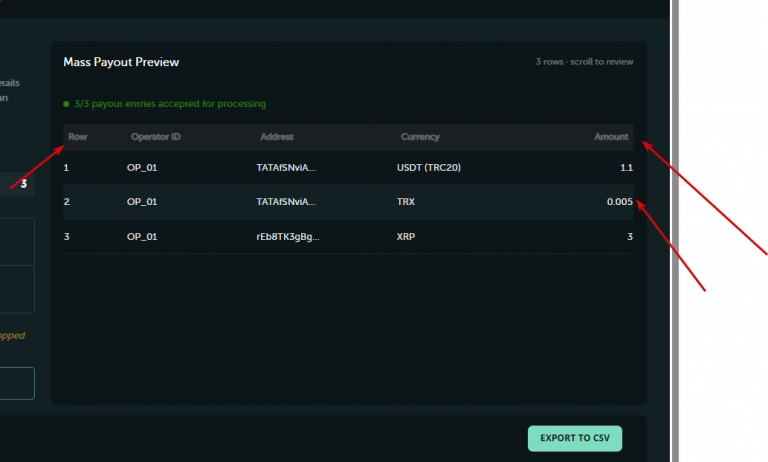The height and width of the screenshot is (462, 768).
Task: Click the scrollbar beside the payout panel
Action: (x=675, y=231)
